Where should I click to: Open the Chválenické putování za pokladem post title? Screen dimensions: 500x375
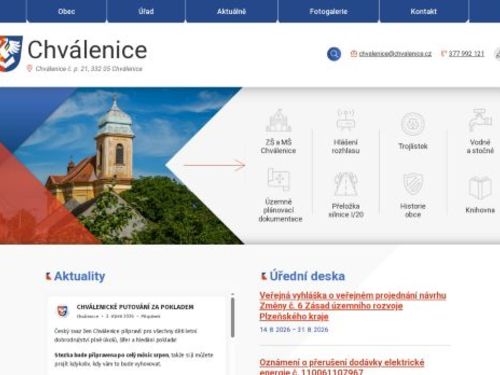pos(135,307)
